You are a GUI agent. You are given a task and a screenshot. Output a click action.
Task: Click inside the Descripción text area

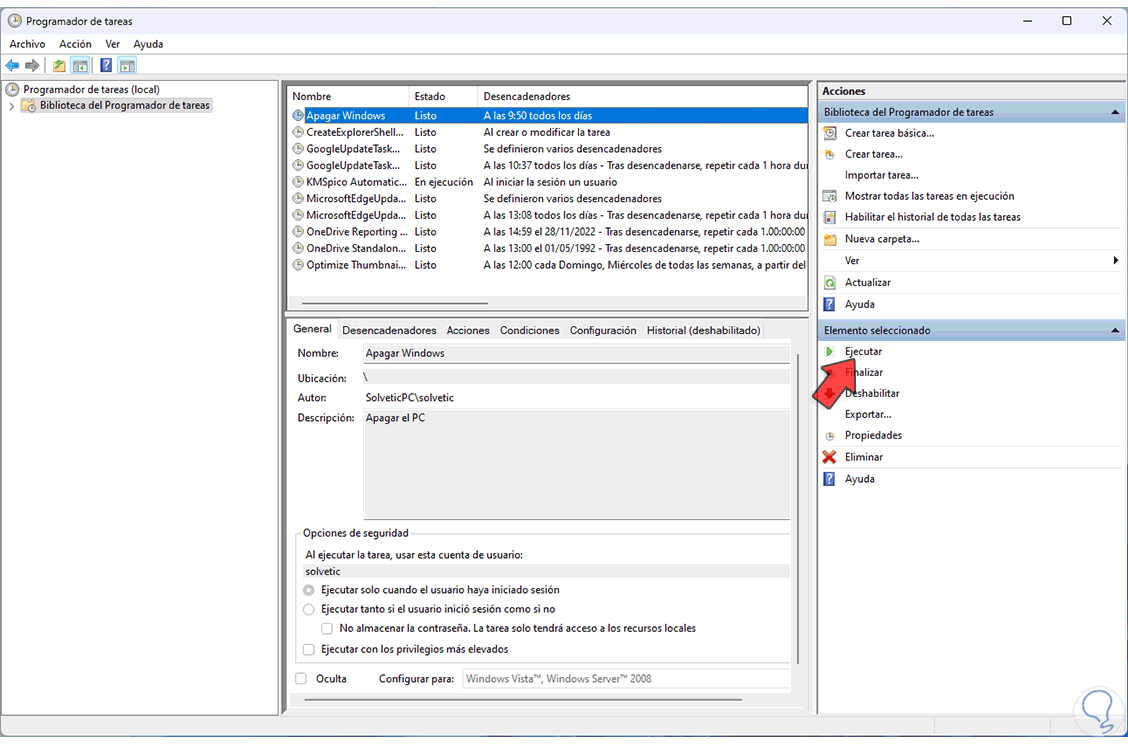click(577, 464)
